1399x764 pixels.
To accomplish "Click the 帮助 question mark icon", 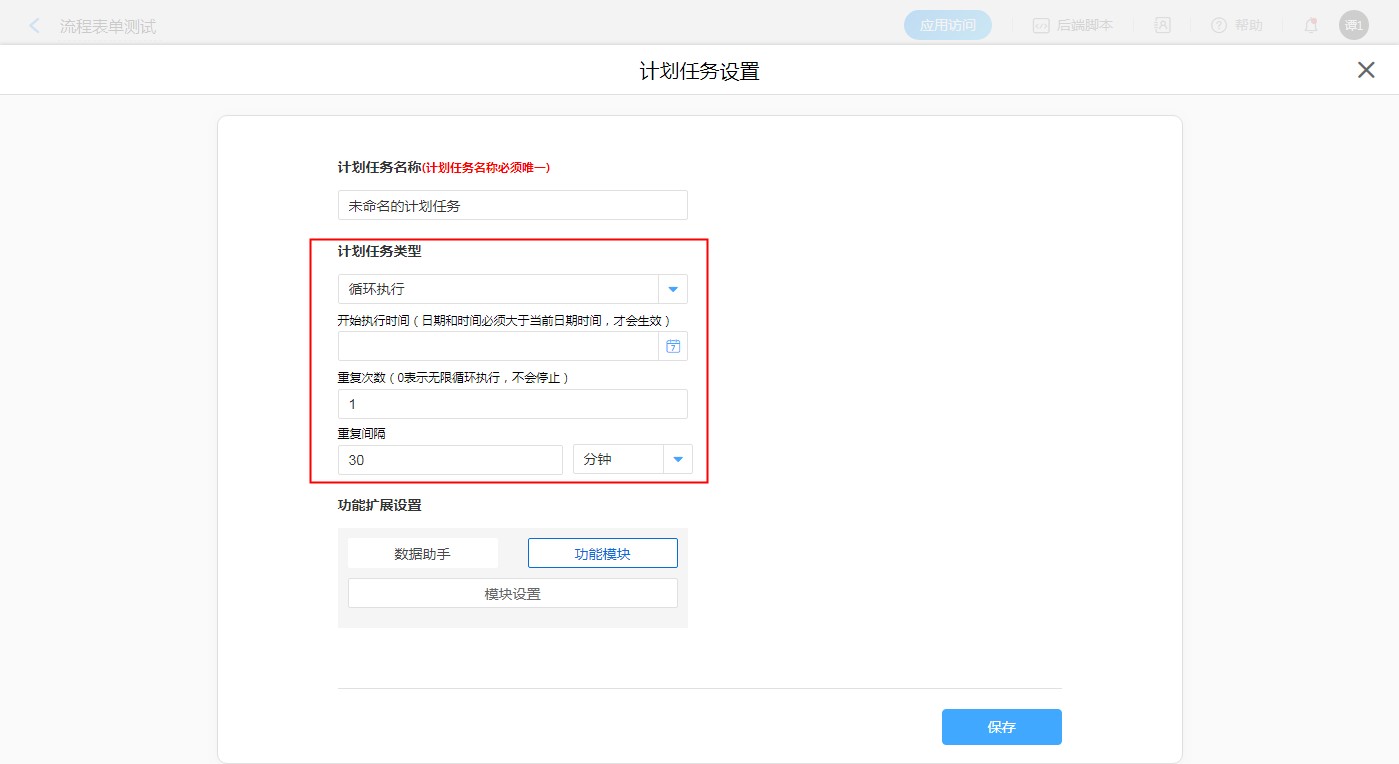I will [x=1218, y=26].
